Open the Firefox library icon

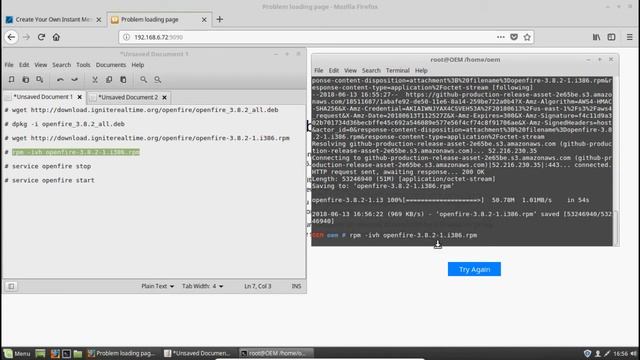pos(596,37)
